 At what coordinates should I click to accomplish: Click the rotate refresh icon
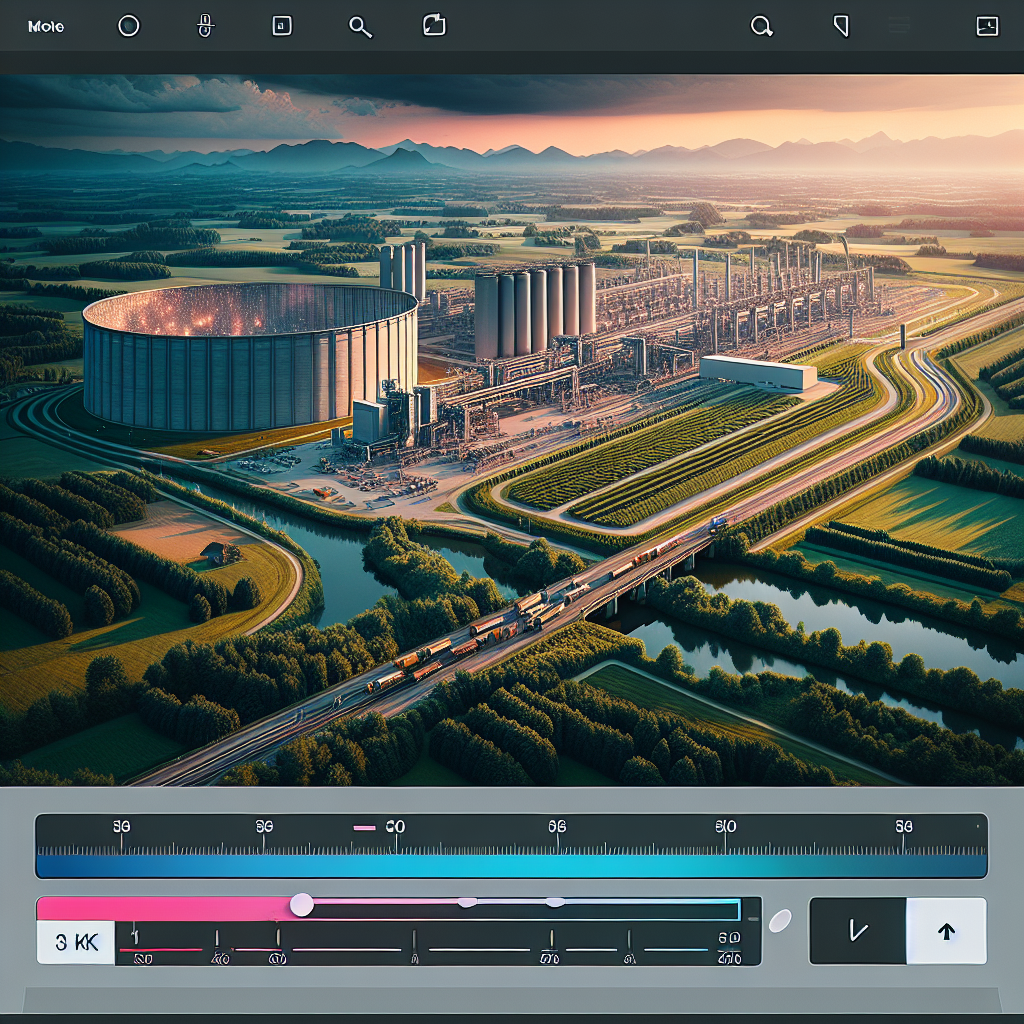[x=434, y=26]
